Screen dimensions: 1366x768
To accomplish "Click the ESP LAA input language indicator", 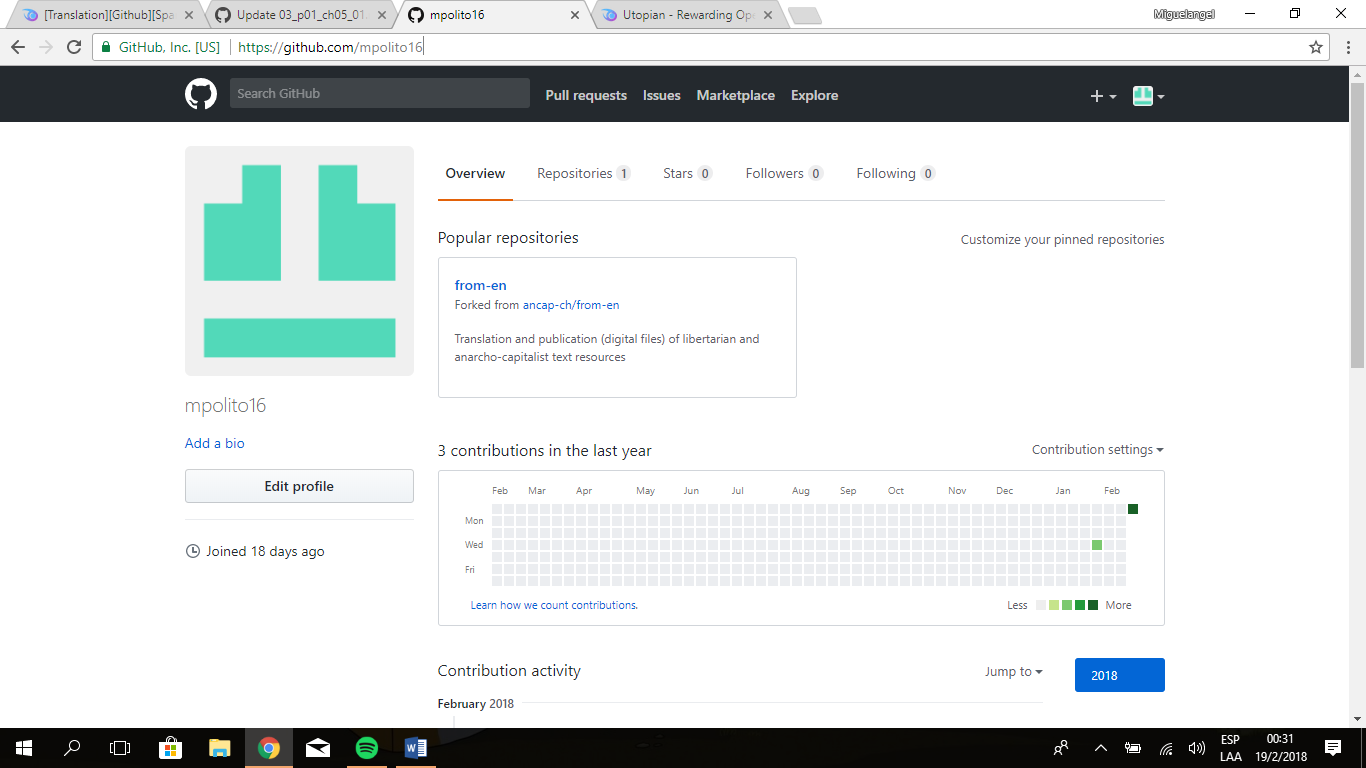I will (x=1231, y=748).
